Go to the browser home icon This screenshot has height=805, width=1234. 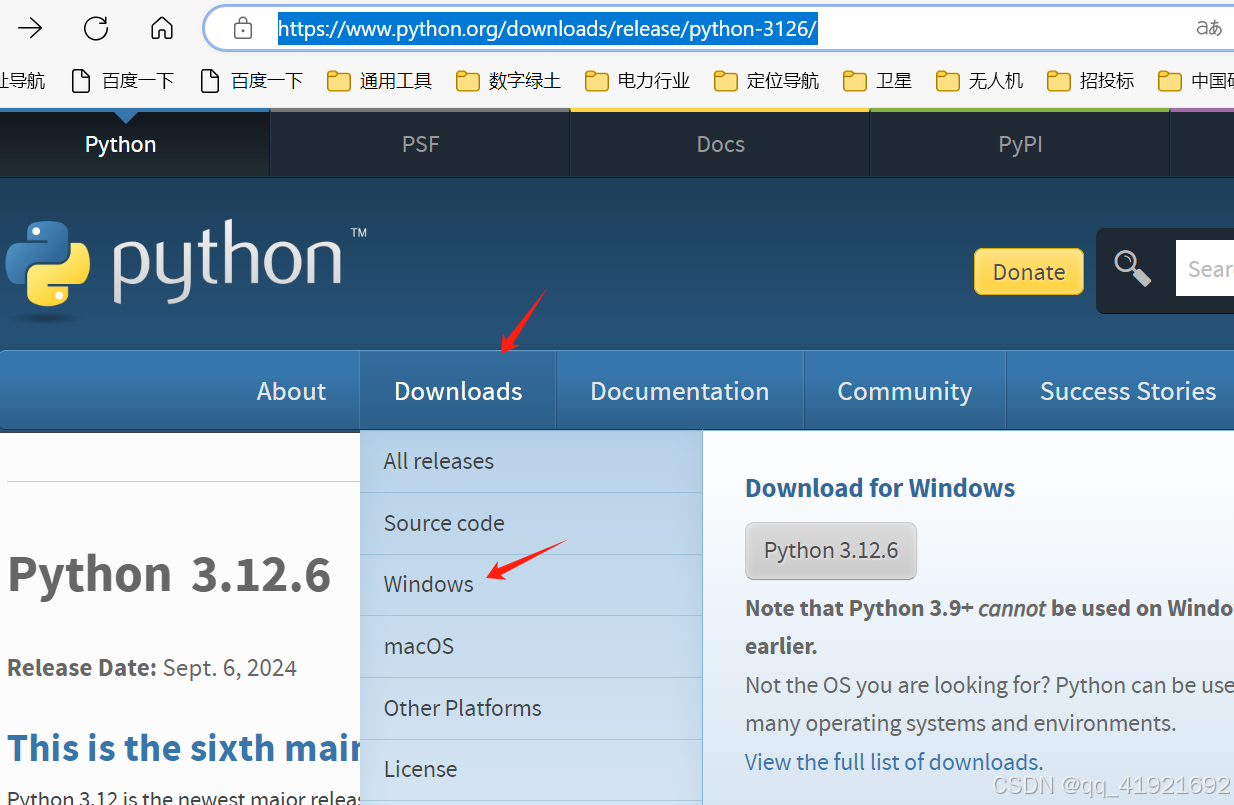(162, 28)
